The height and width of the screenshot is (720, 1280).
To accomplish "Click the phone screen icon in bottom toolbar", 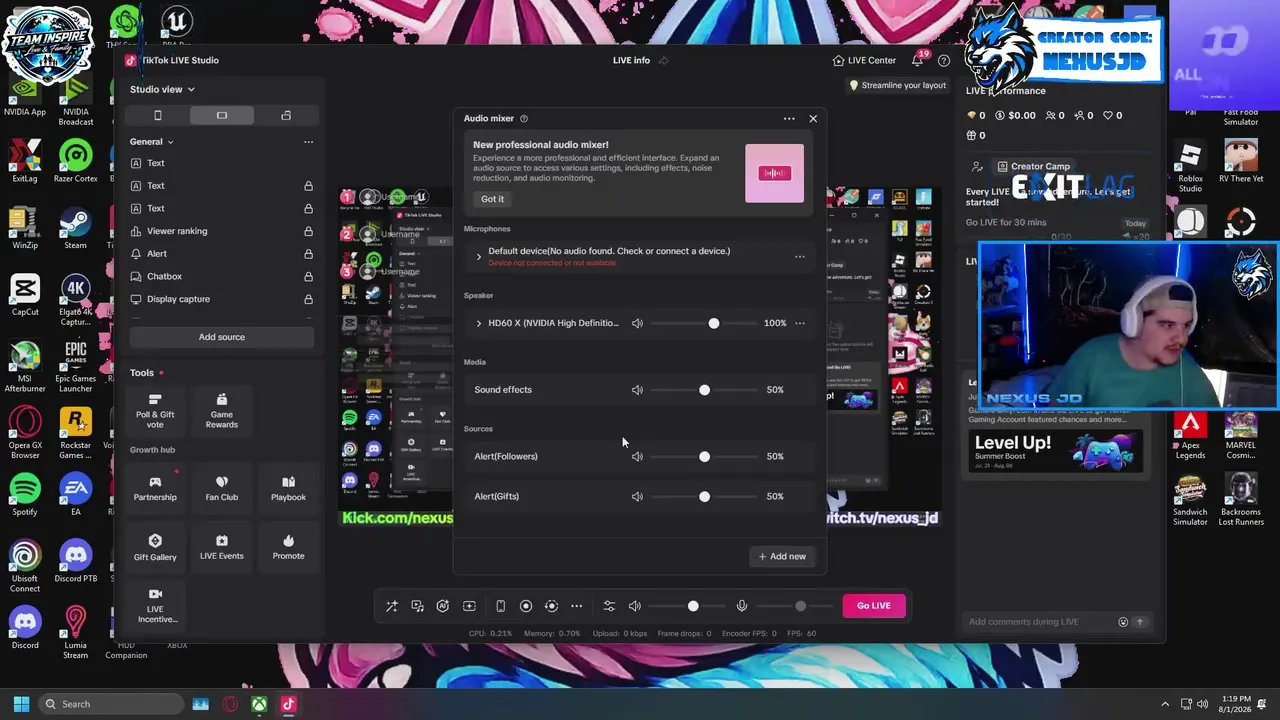I will point(500,606).
